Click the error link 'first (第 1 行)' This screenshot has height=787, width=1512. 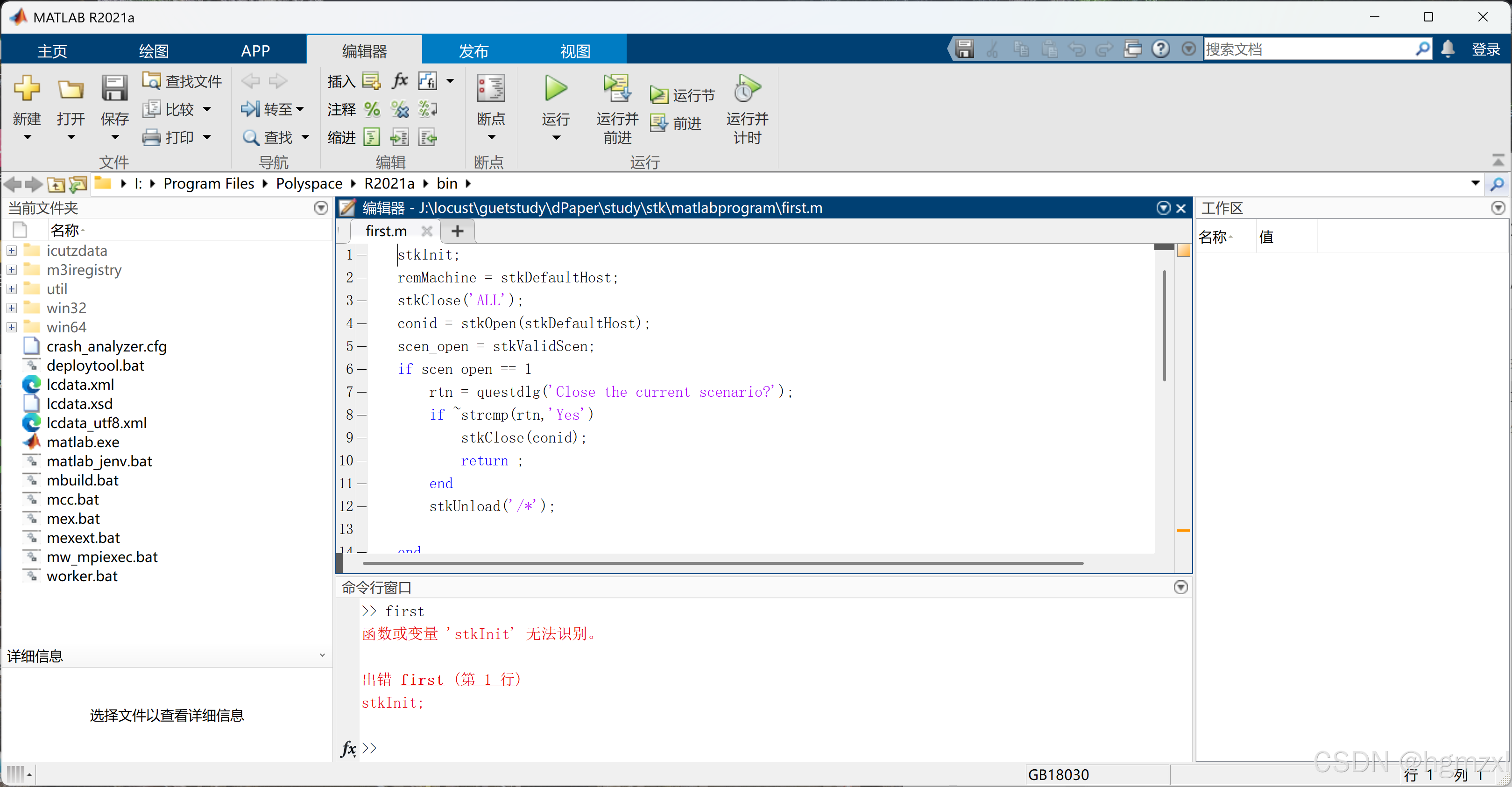point(459,680)
